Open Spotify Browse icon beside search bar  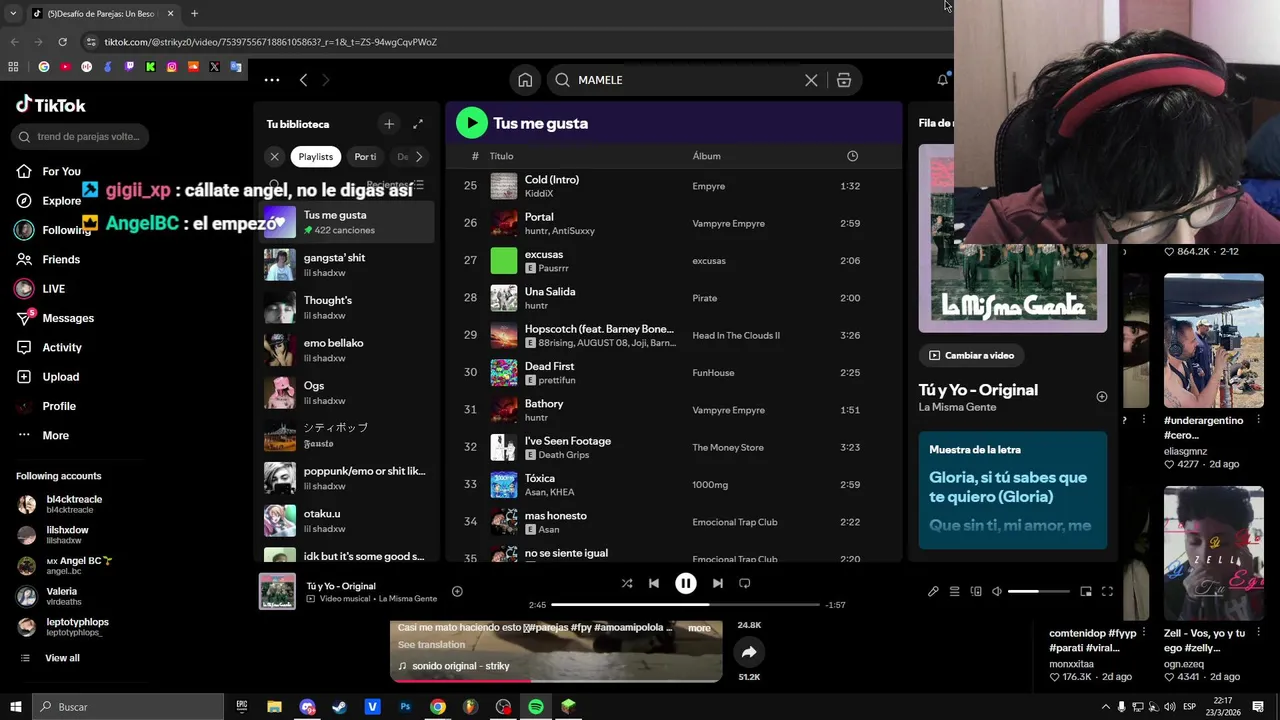[x=844, y=80]
